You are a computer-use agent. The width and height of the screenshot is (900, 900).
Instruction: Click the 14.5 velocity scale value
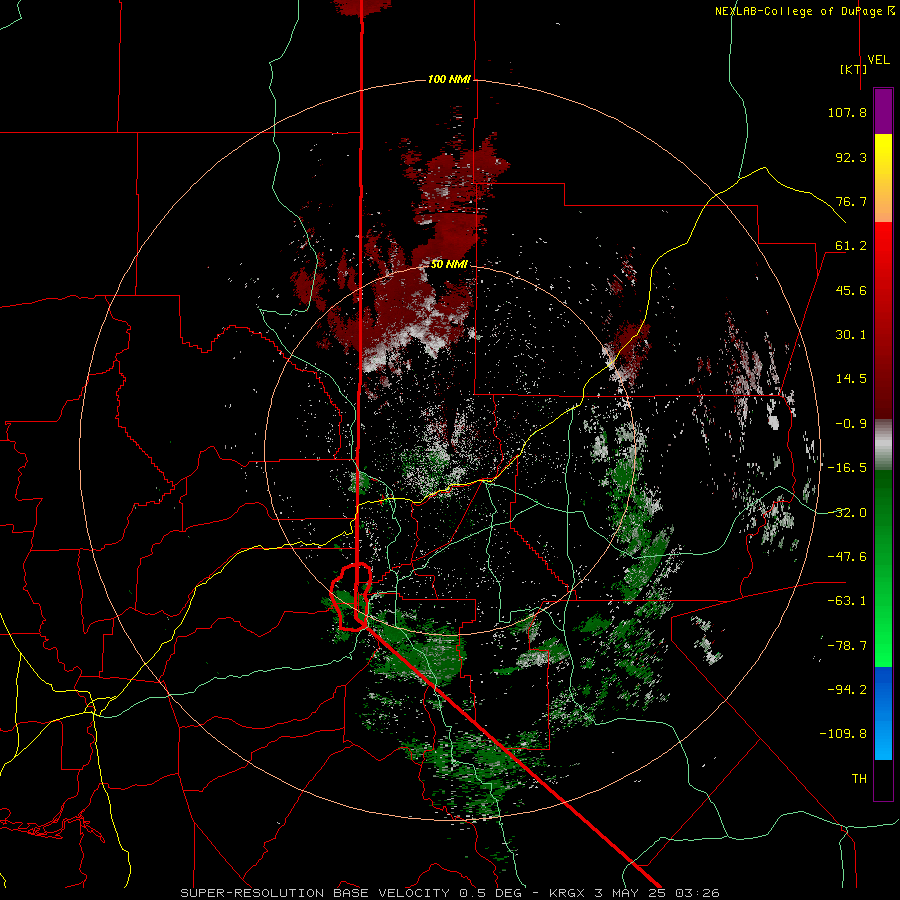click(851, 379)
